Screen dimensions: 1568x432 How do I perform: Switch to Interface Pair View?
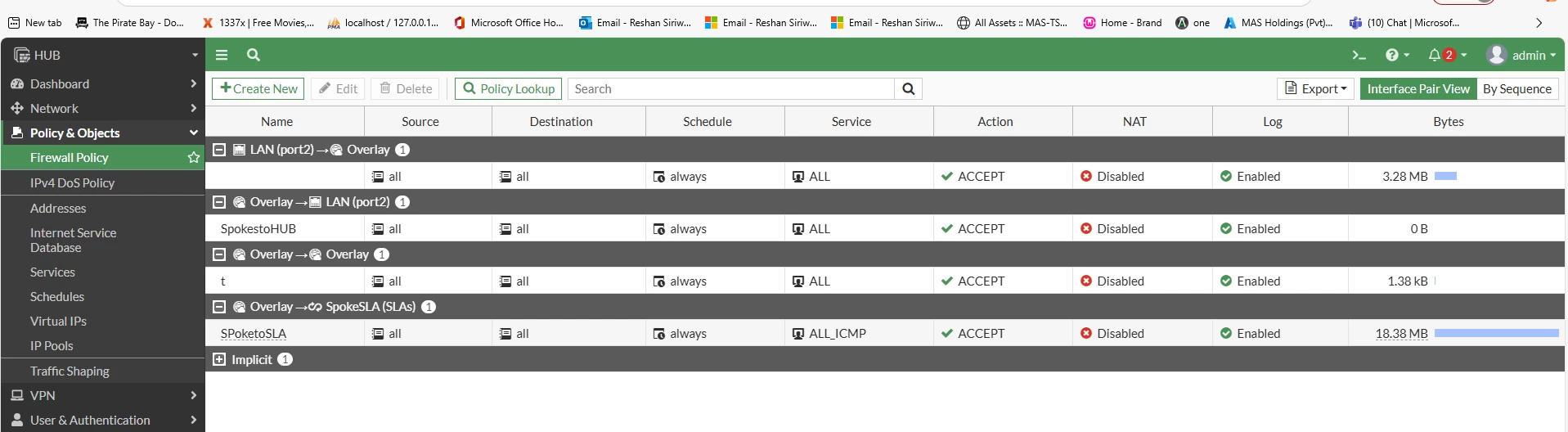click(x=1418, y=88)
